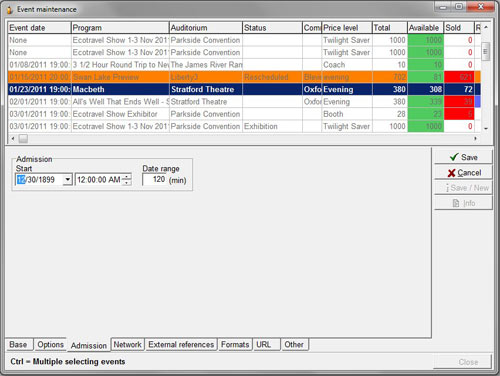Click the Available column header

[425, 28]
